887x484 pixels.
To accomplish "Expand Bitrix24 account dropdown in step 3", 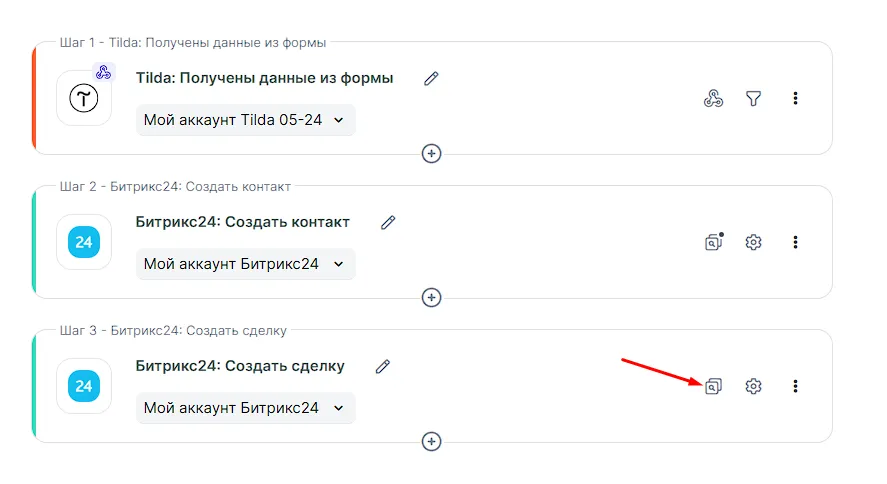I will click(x=245, y=408).
